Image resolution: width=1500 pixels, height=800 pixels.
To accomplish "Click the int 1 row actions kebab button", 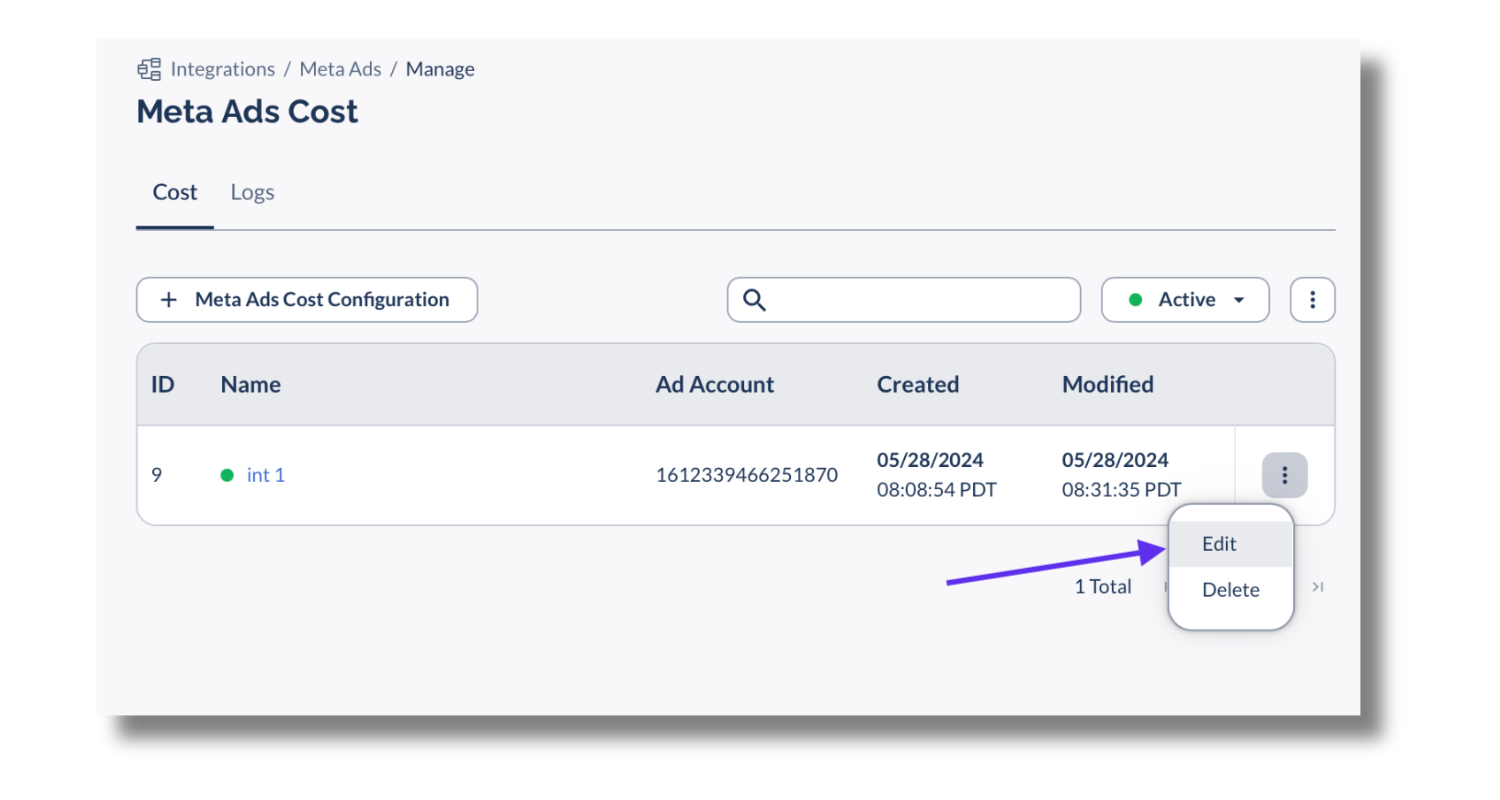I will pyautogui.click(x=1285, y=475).
